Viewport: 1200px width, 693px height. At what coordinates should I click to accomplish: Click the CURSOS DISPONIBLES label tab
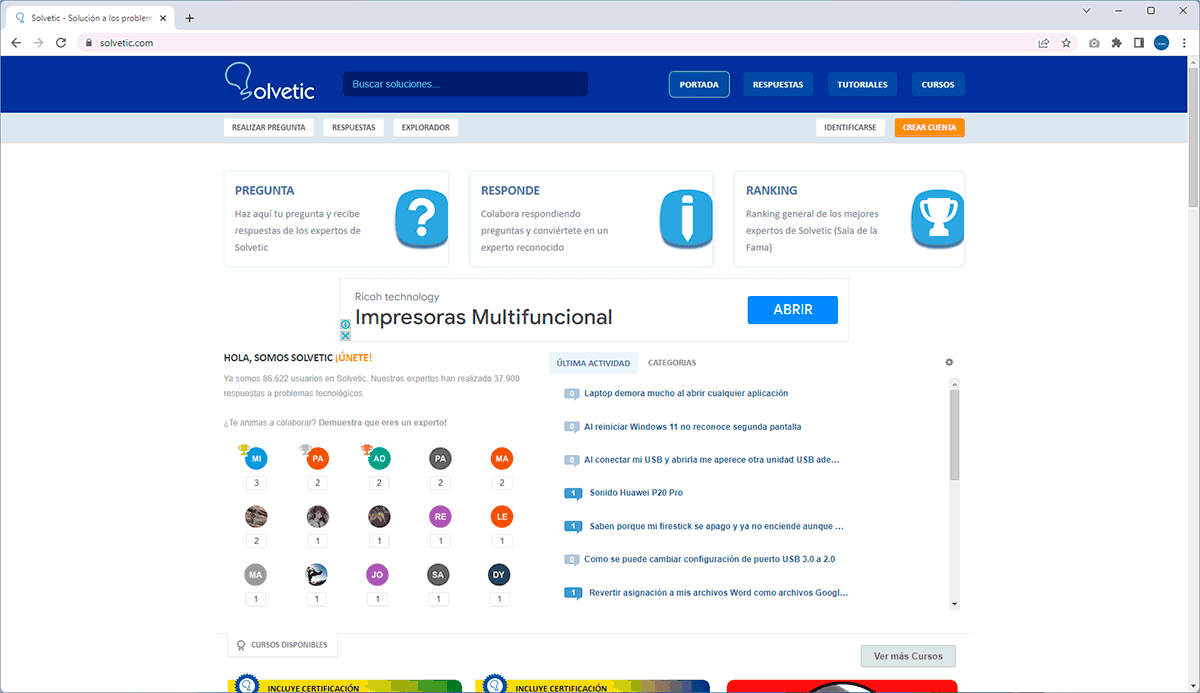(x=283, y=645)
